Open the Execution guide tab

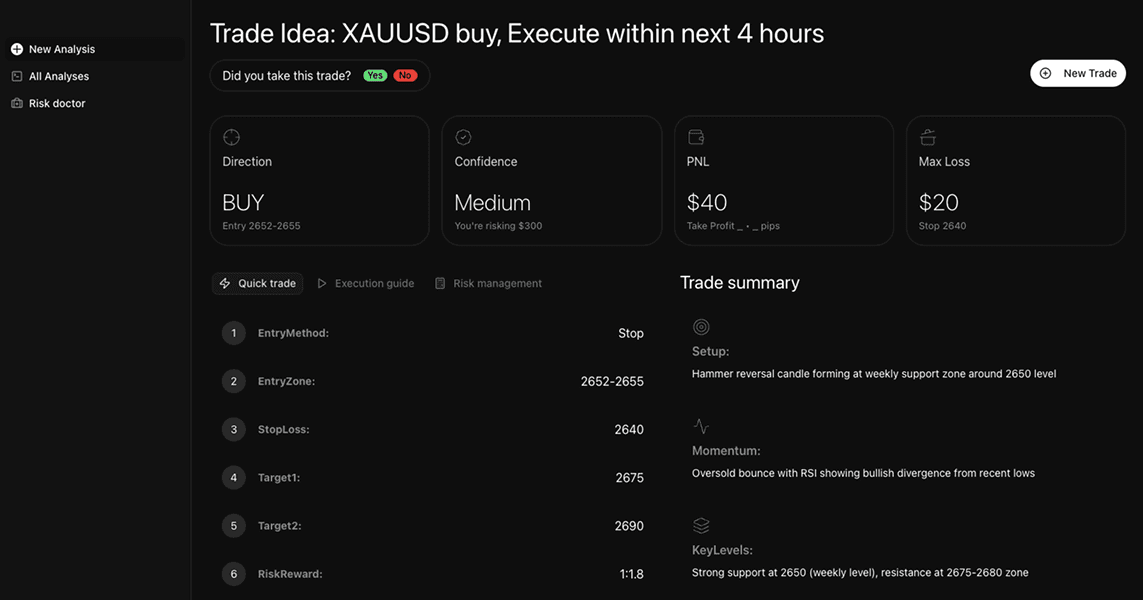click(366, 284)
